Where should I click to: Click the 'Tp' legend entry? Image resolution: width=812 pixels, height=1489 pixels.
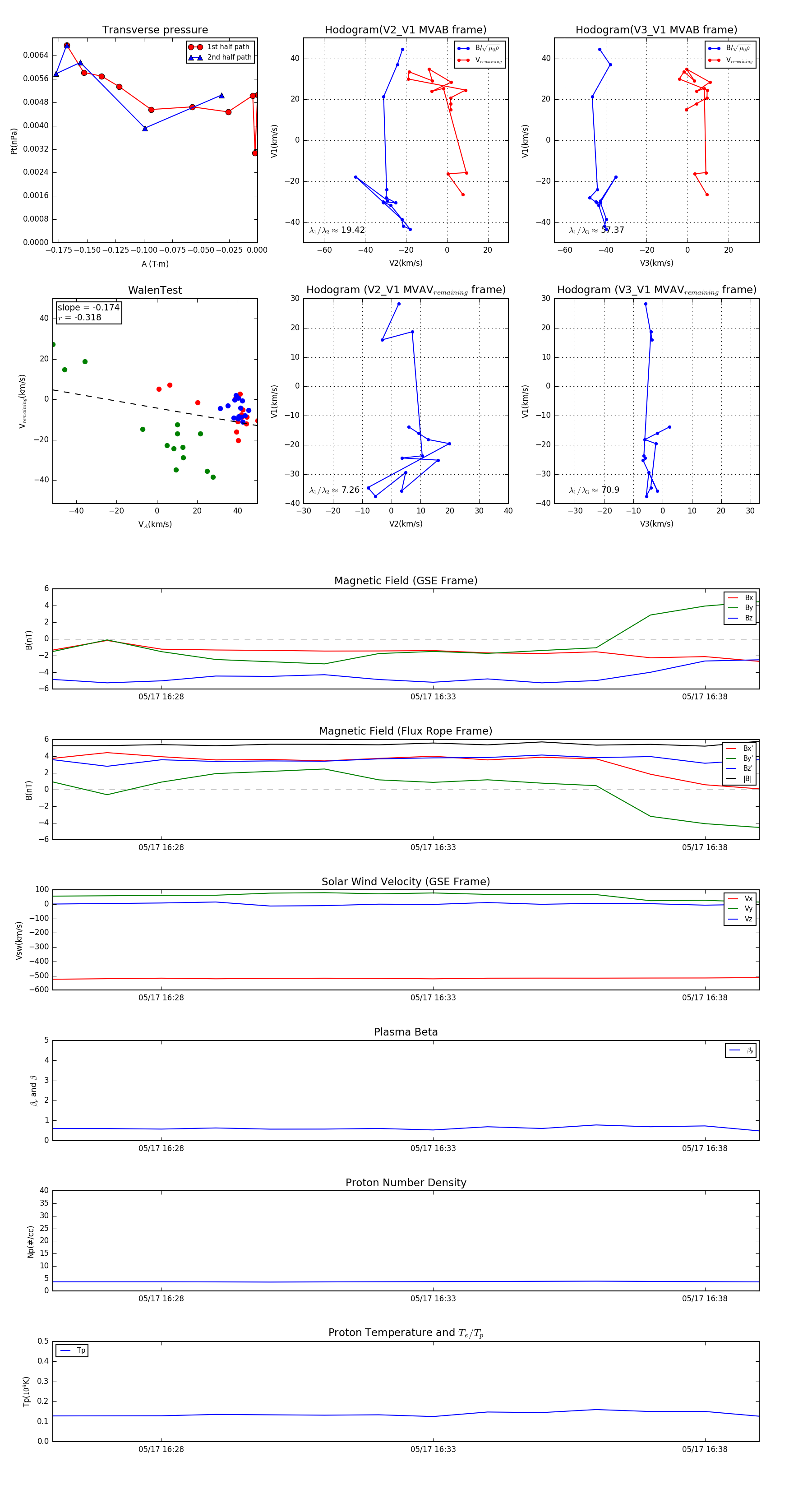click(x=72, y=1351)
